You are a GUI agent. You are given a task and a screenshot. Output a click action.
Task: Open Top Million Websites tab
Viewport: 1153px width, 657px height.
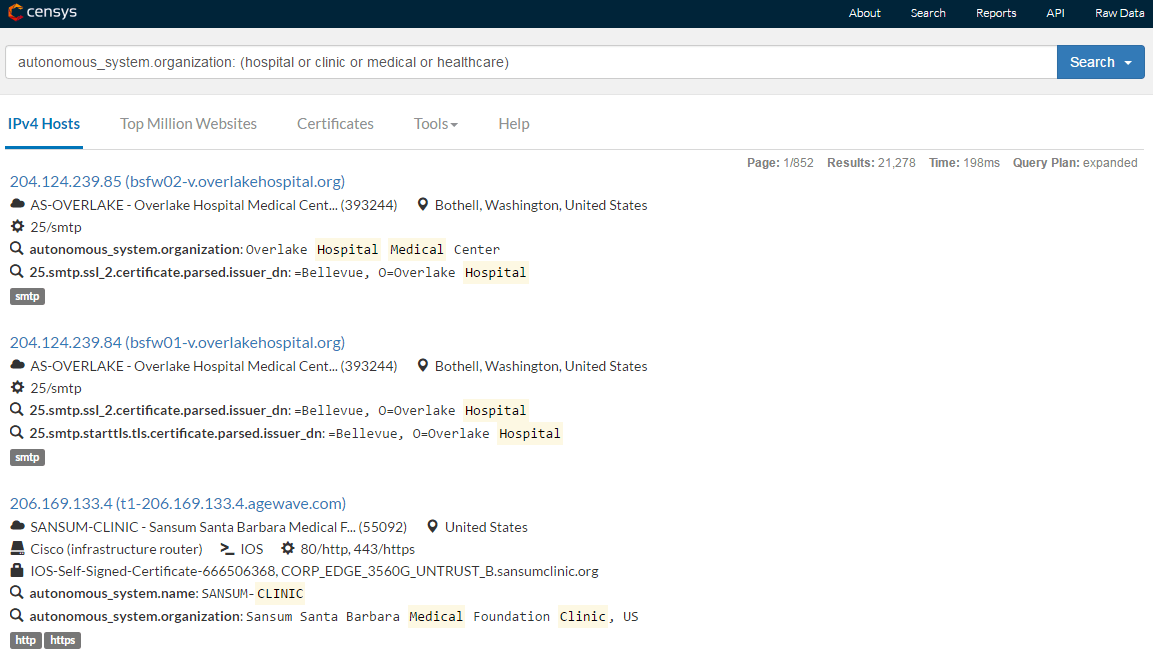[x=188, y=124]
